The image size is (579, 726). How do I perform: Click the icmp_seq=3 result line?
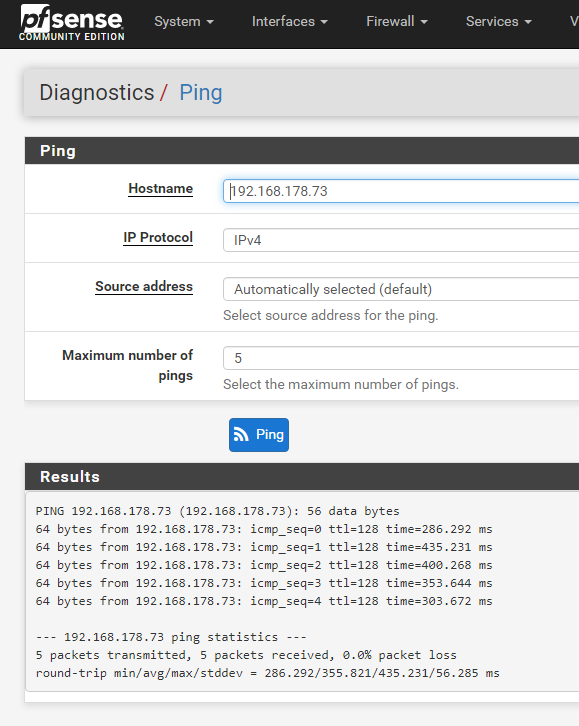tap(264, 583)
